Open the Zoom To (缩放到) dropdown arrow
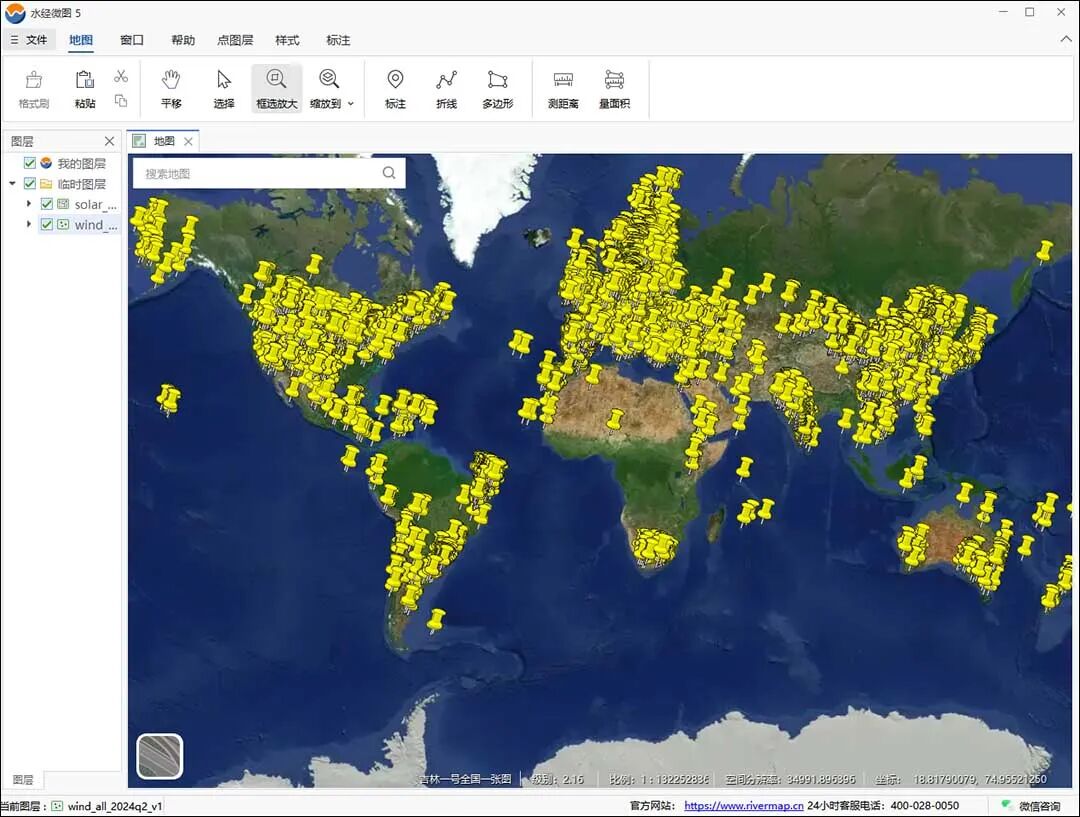This screenshot has height=817, width=1080. tap(351, 103)
